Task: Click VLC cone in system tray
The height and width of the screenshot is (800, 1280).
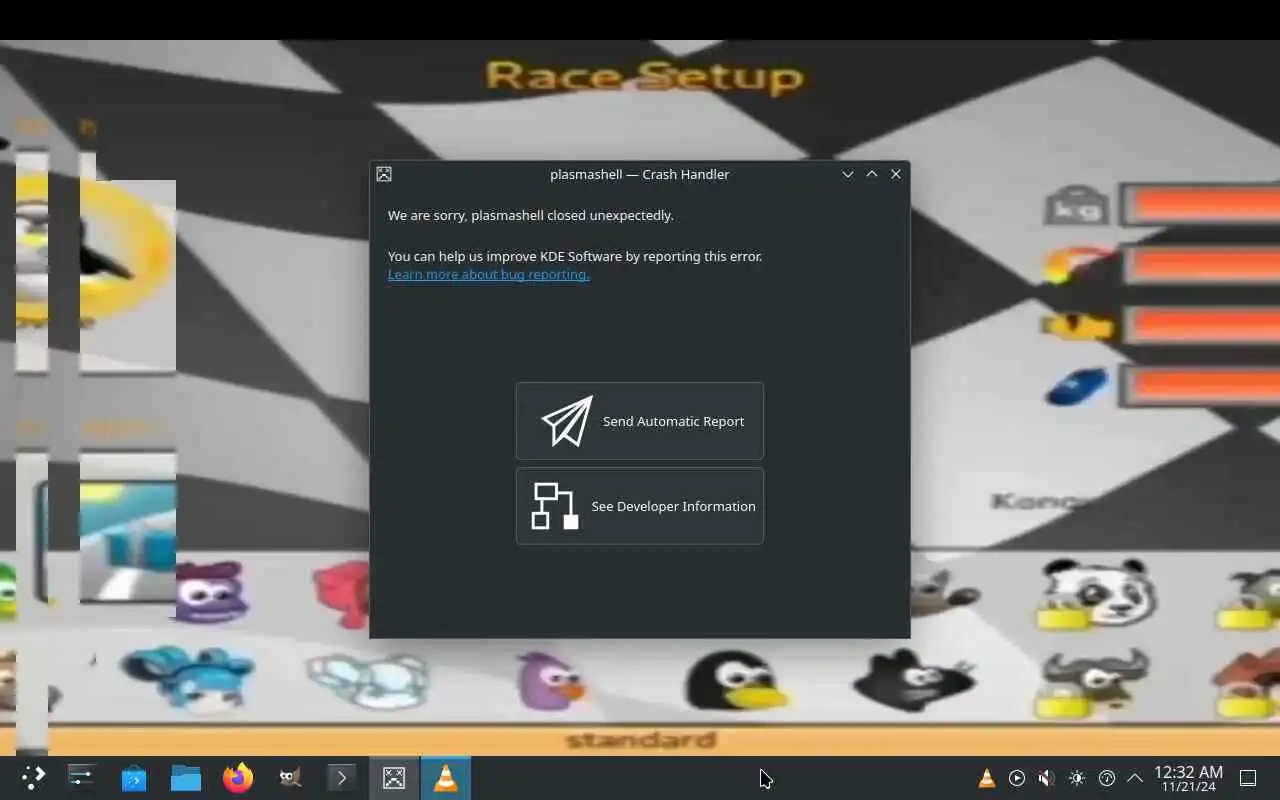Action: [987, 778]
